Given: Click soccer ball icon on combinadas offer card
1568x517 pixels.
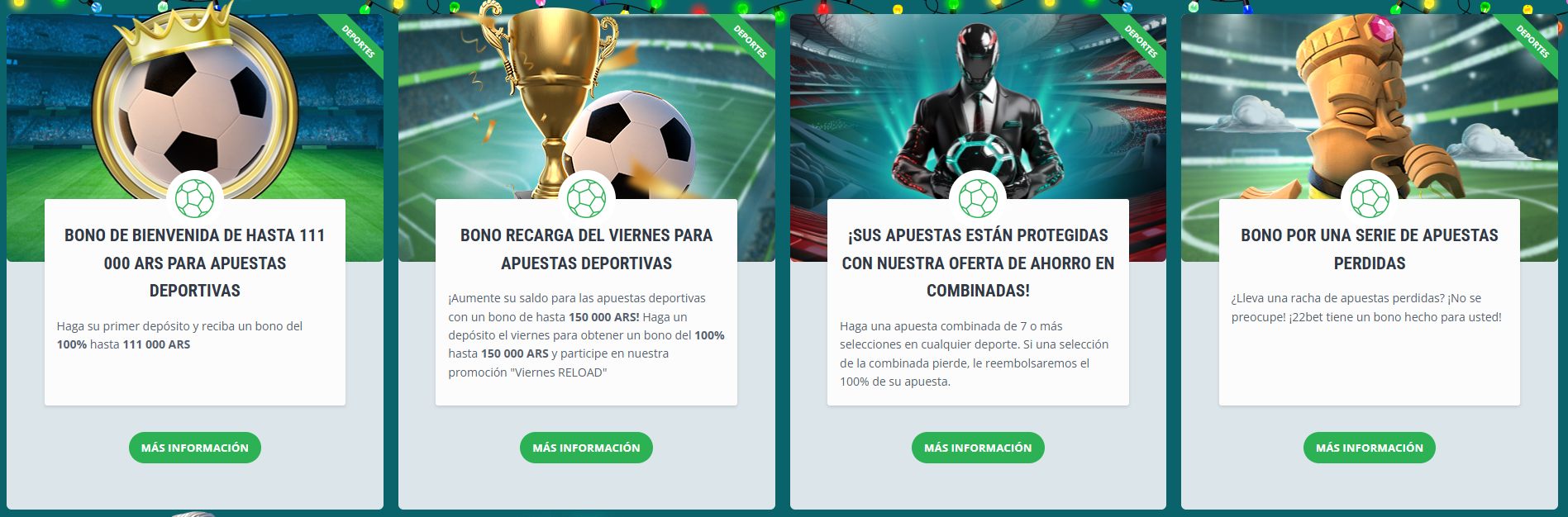Looking at the screenshot, I should [x=978, y=199].
